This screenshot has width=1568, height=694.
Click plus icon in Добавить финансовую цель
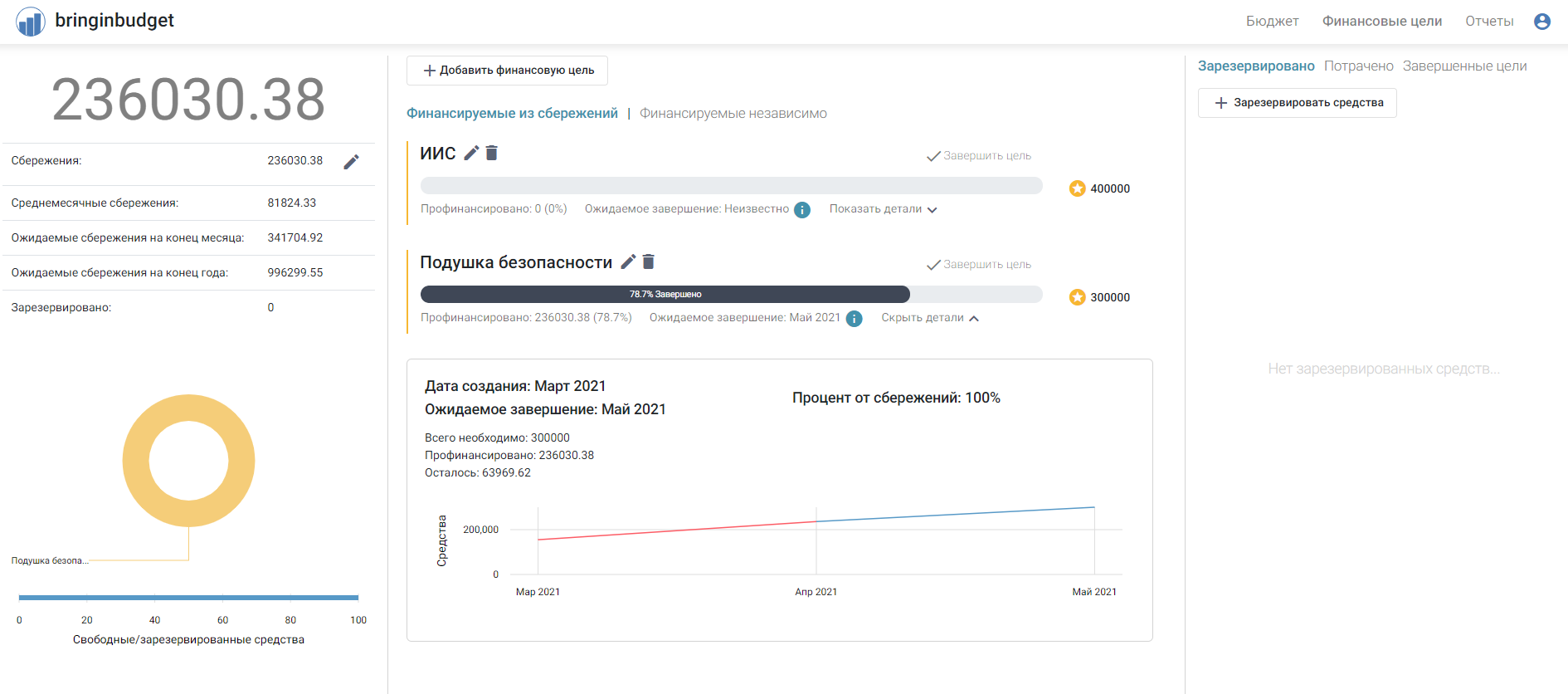pos(430,71)
